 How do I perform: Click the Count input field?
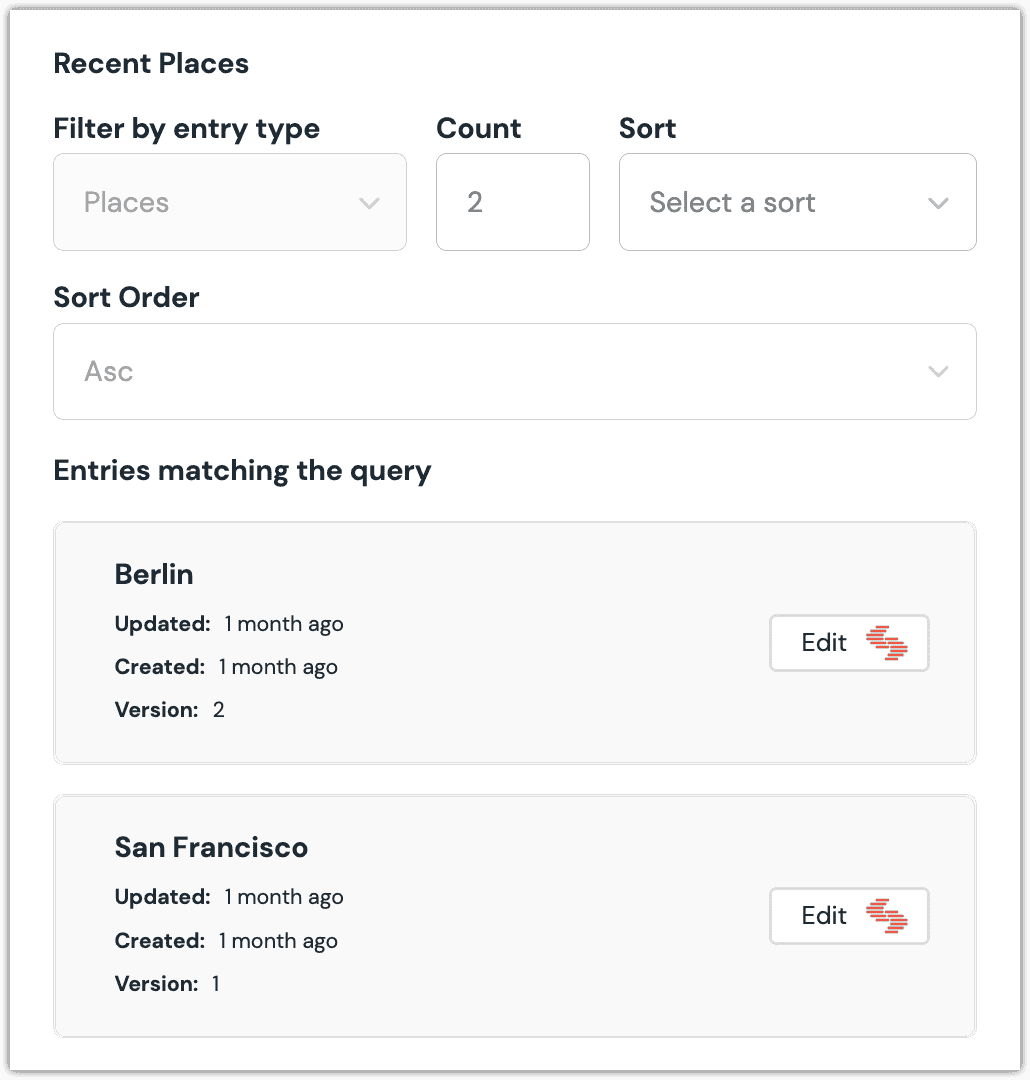coord(512,203)
